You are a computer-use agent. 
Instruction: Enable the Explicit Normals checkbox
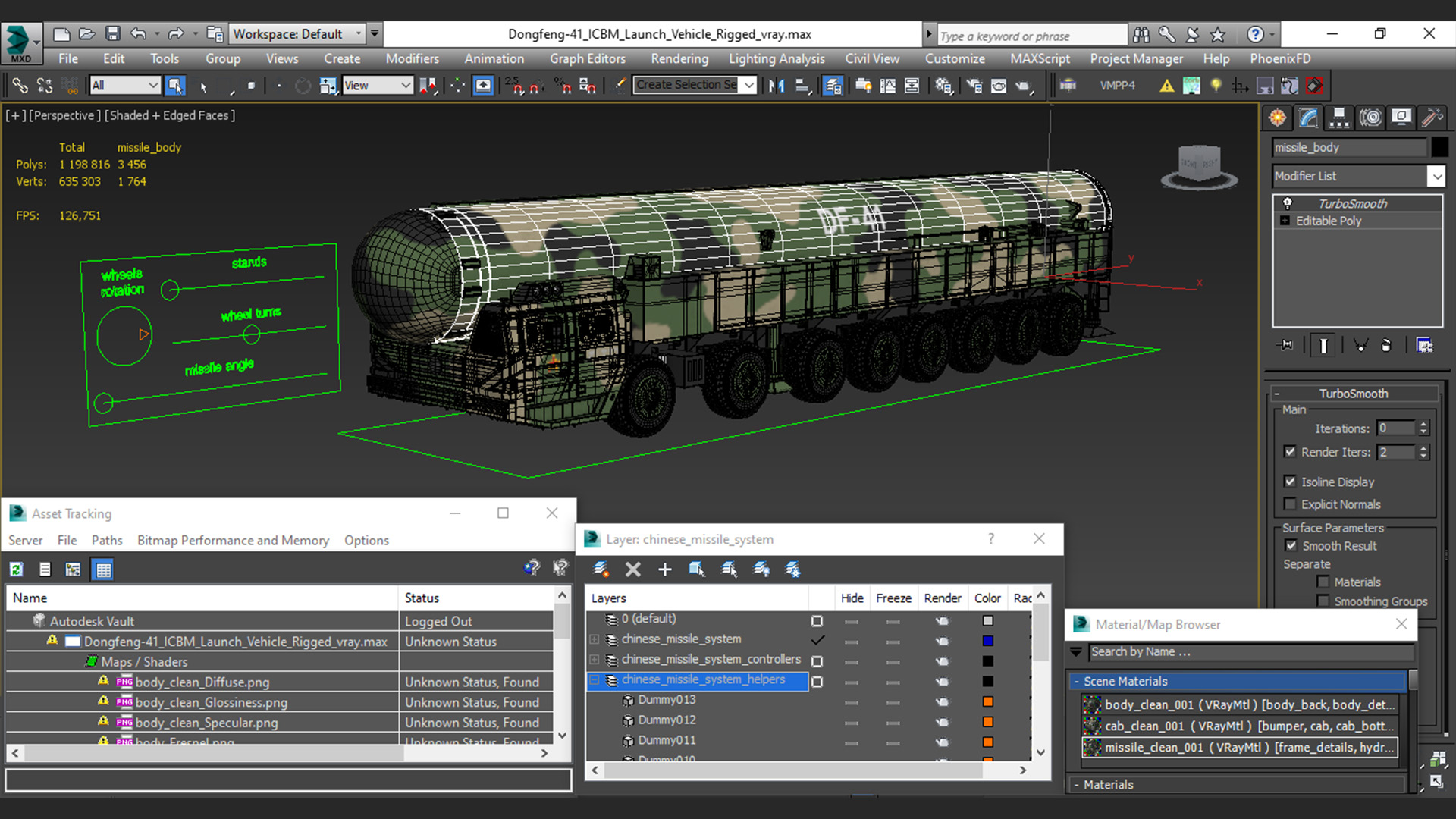(1290, 504)
